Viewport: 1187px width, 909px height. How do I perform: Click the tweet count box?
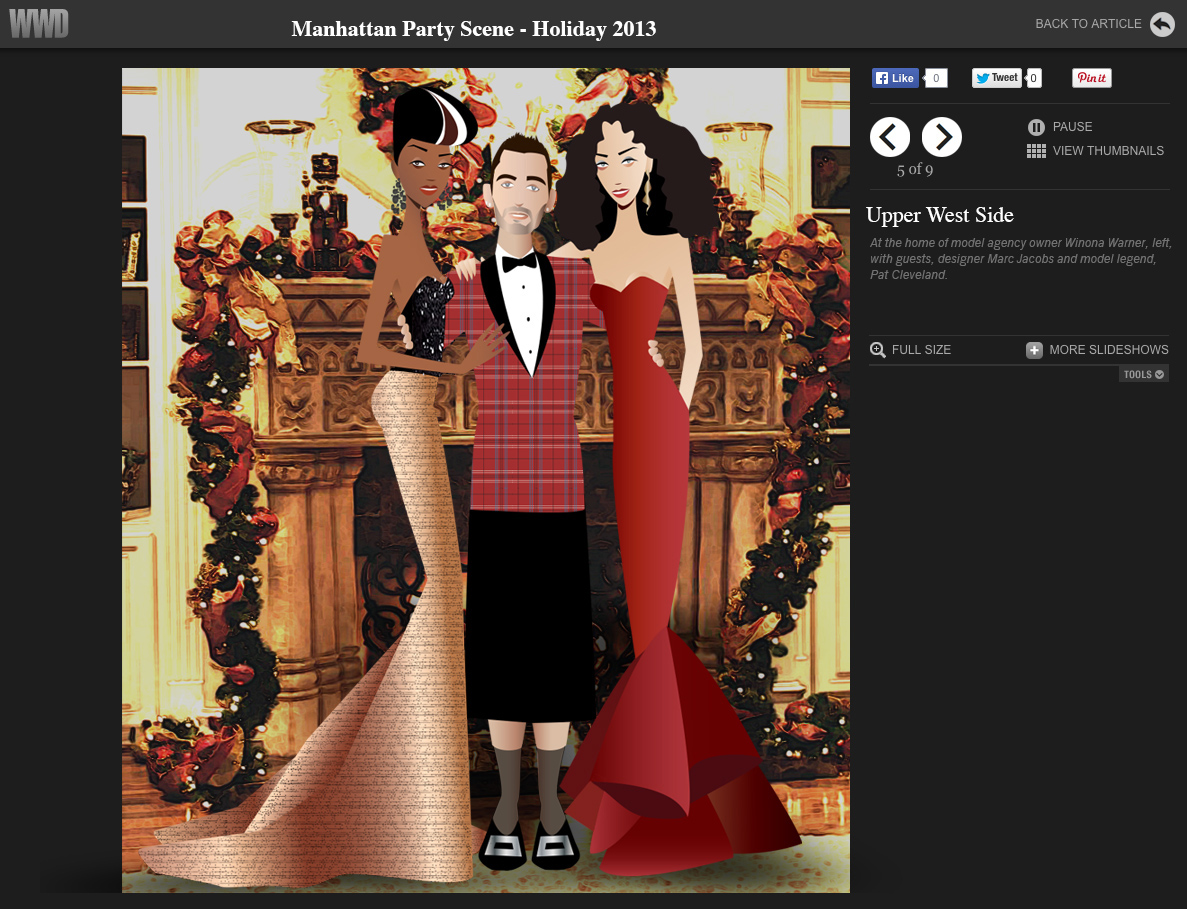coord(1034,78)
